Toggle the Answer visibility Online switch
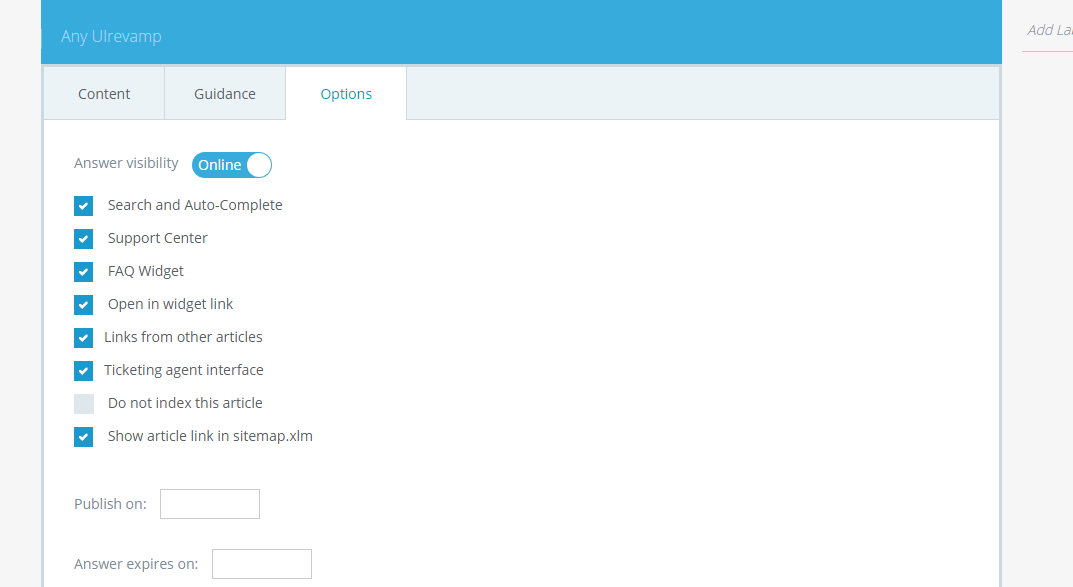The height and width of the screenshot is (587, 1073). click(x=232, y=165)
